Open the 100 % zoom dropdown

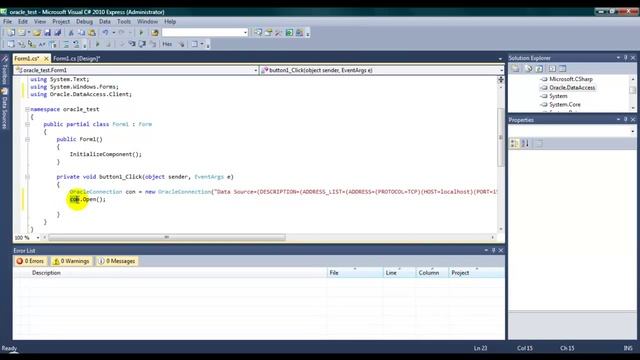coord(38,238)
